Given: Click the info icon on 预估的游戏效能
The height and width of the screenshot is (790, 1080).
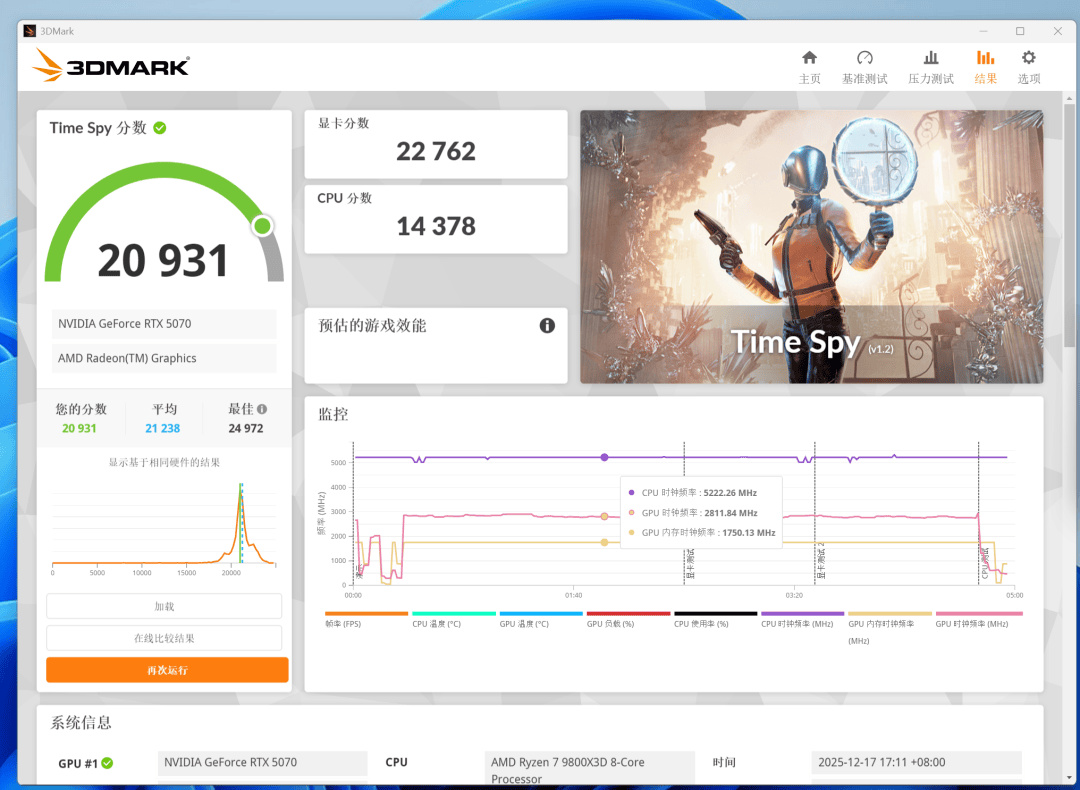Looking at the screenshot, I should click(x=547, y=326).
